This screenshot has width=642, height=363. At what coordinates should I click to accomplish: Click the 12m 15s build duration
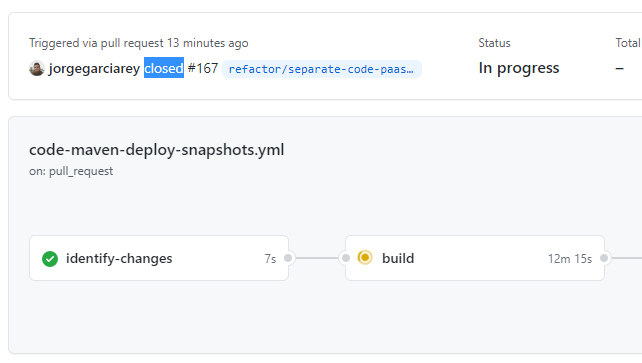pyautogui.click(x=570, y=259)
